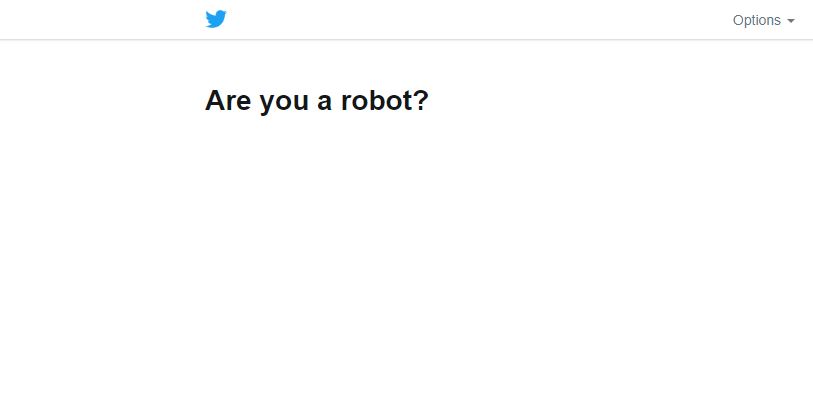Viewport: 813px width, 394px height.
Task: Click the bold robot question title
Action: (x=317, y=100)
